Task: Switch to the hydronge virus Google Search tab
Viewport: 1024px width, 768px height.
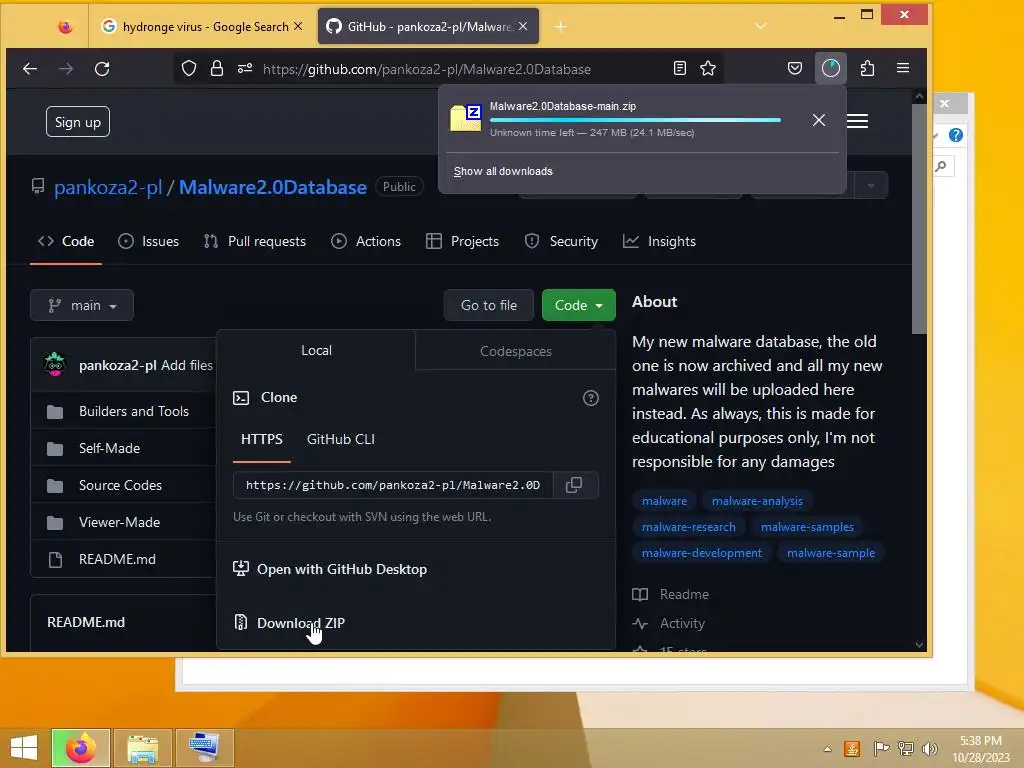Action: (x=201, y=27)
